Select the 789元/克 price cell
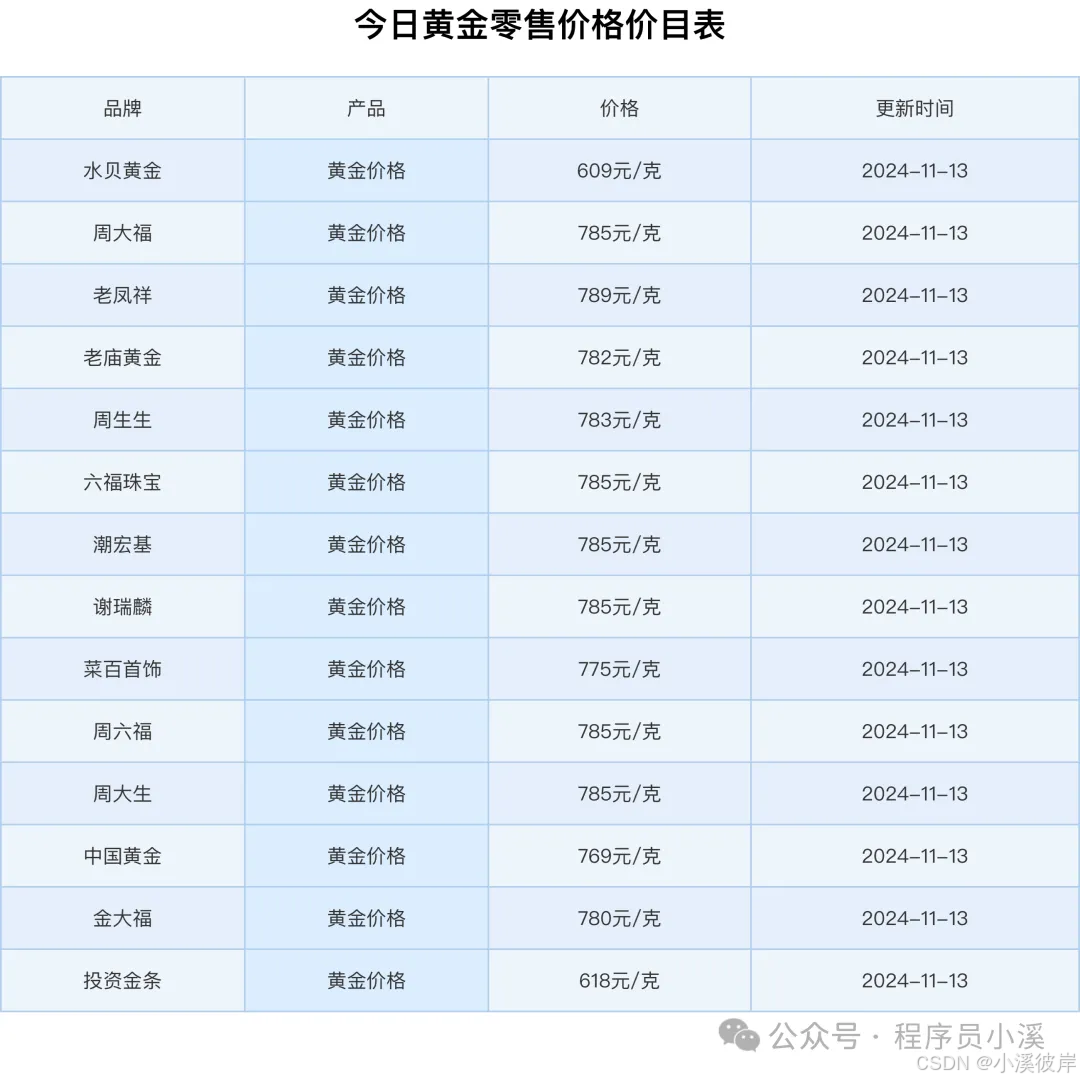 click(619, 295)
